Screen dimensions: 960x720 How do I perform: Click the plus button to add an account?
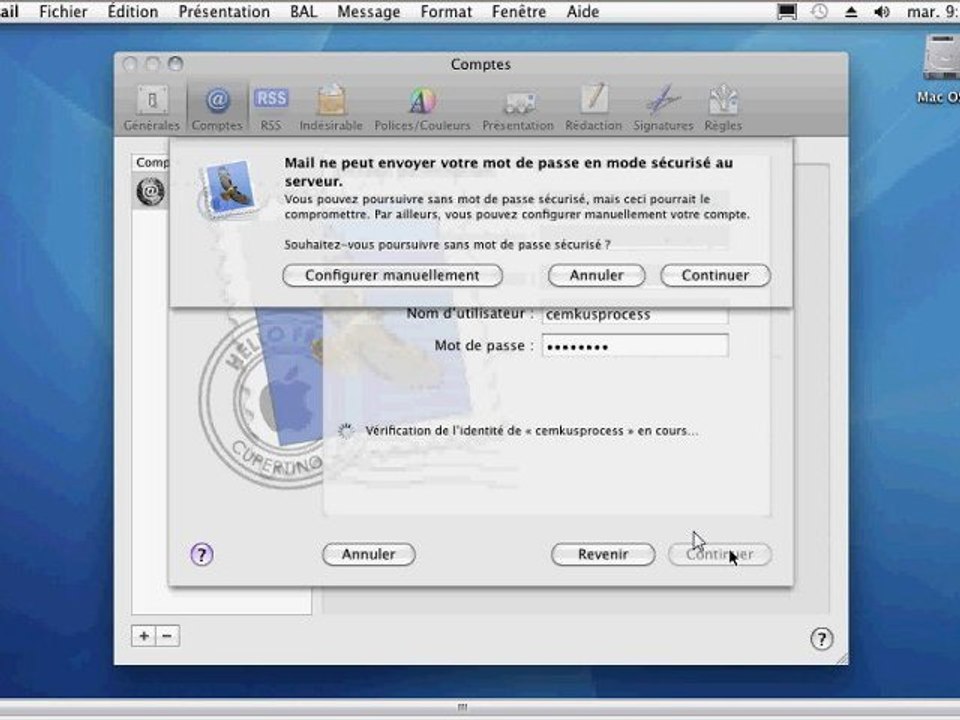click(144, 636)
